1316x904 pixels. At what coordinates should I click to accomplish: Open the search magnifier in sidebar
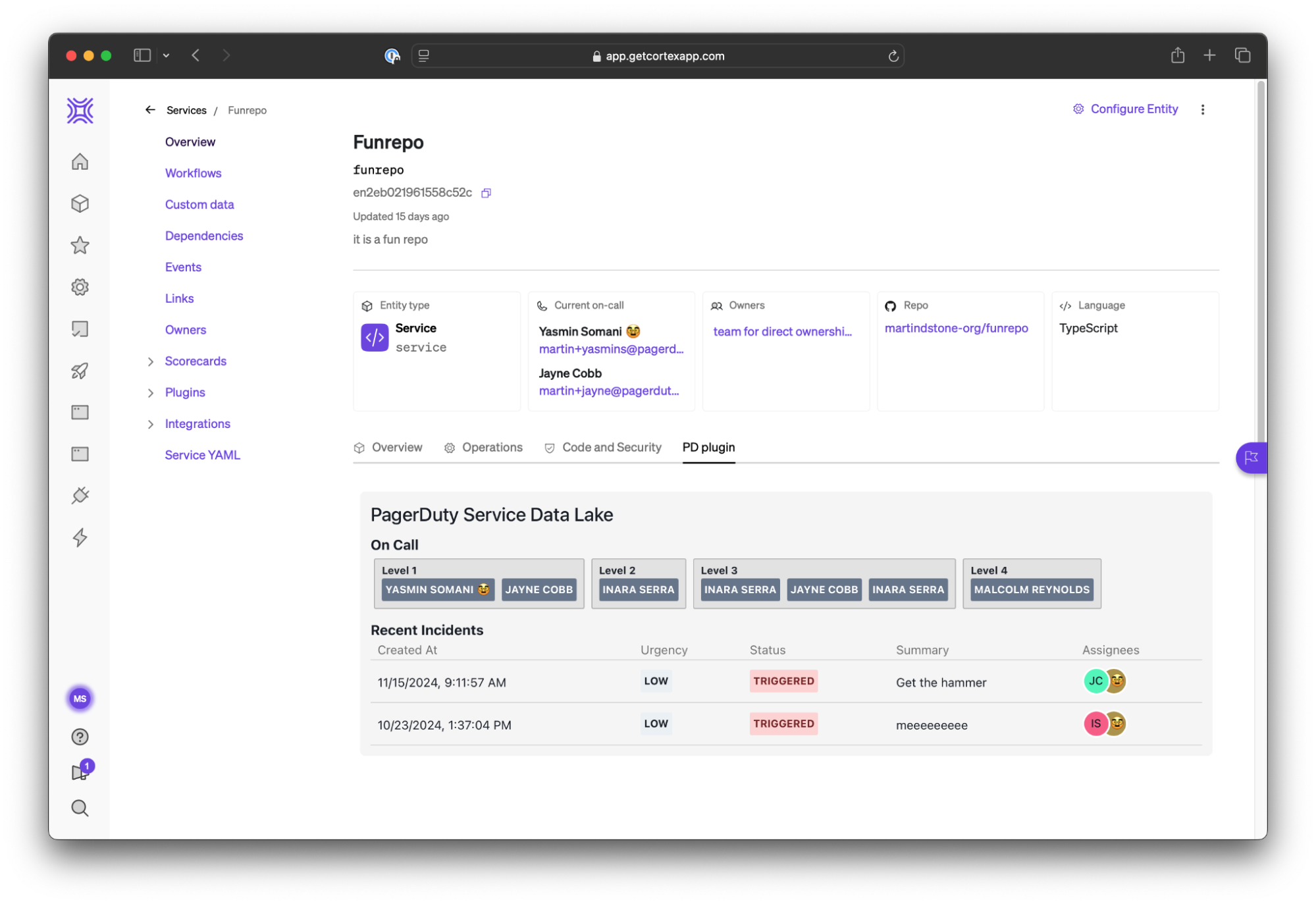click(x=80, y=808)
